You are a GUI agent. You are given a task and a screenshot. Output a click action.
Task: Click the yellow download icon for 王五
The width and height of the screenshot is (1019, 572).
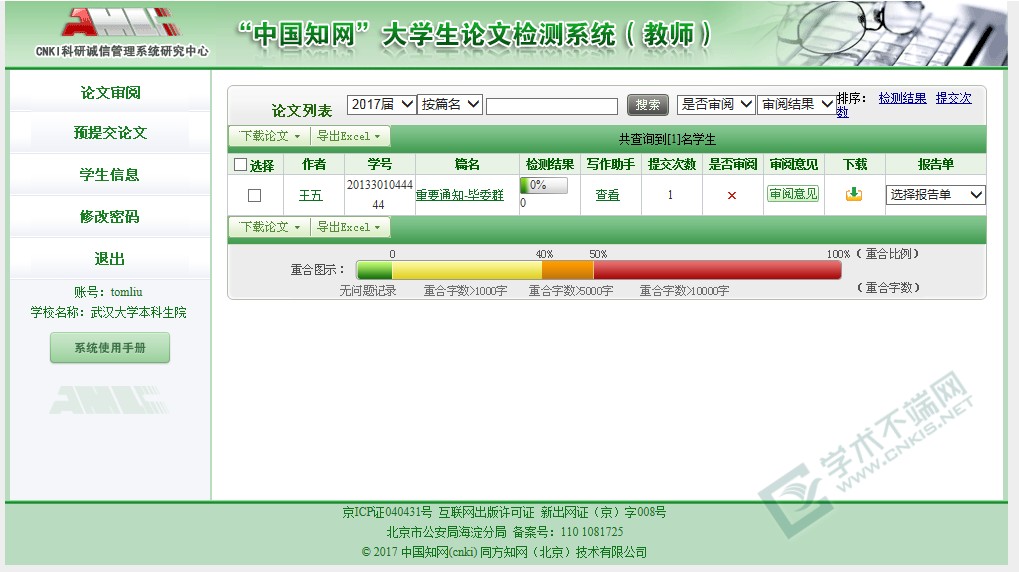coord(854,194)
